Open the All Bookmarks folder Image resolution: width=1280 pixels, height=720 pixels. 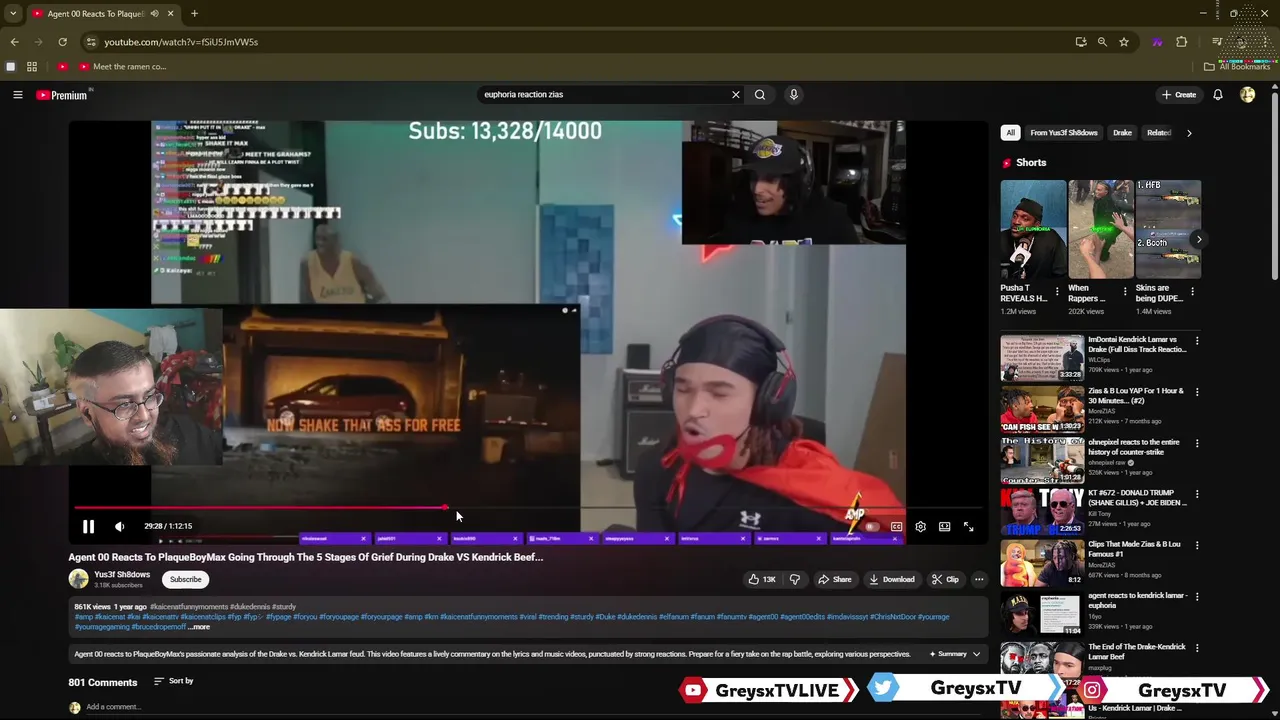[1237, 67]
